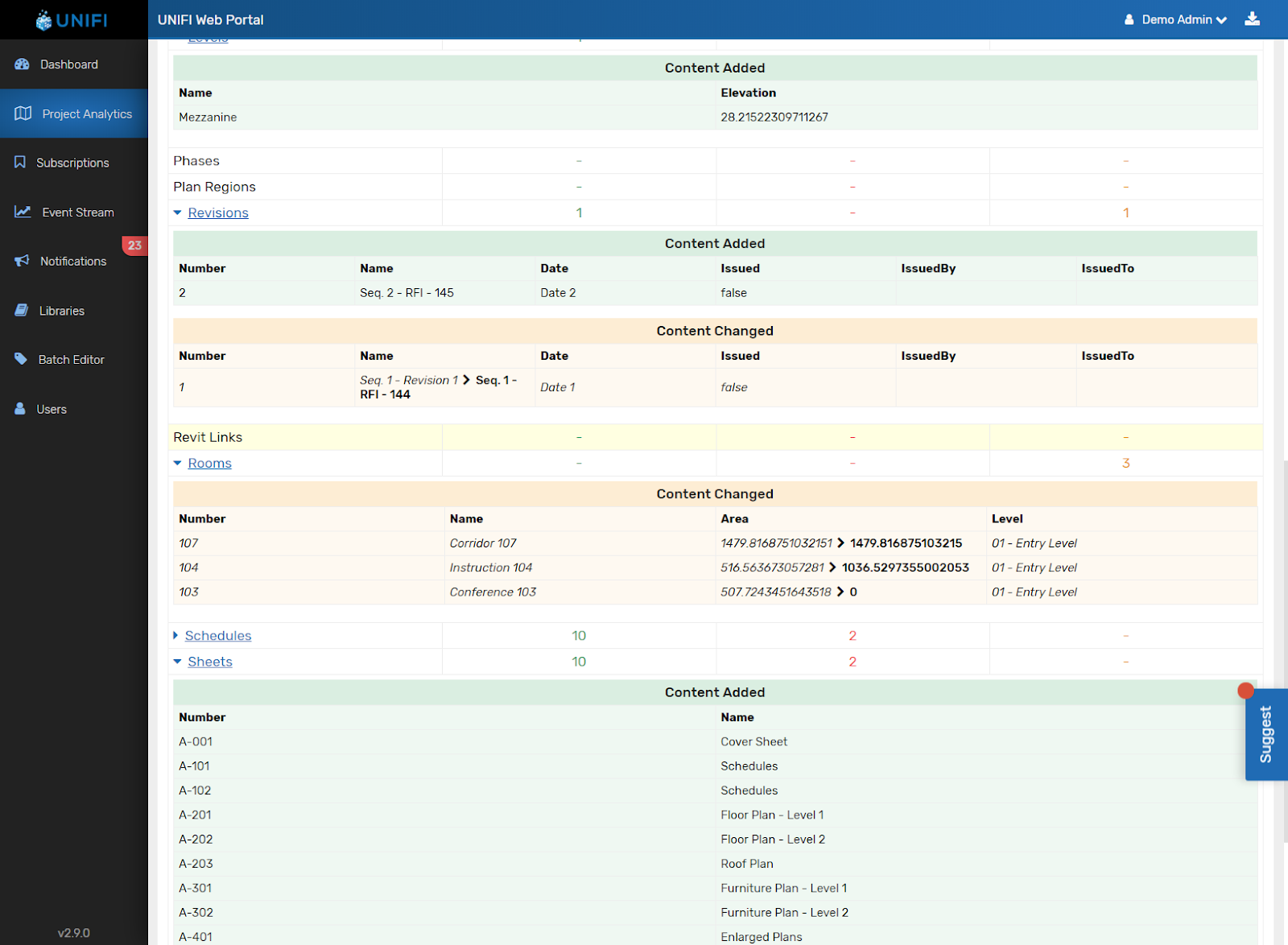The height and width of the screenshot is (945, 1288).
Task: Collapse the Revisions section arrow
Action: 177,213
